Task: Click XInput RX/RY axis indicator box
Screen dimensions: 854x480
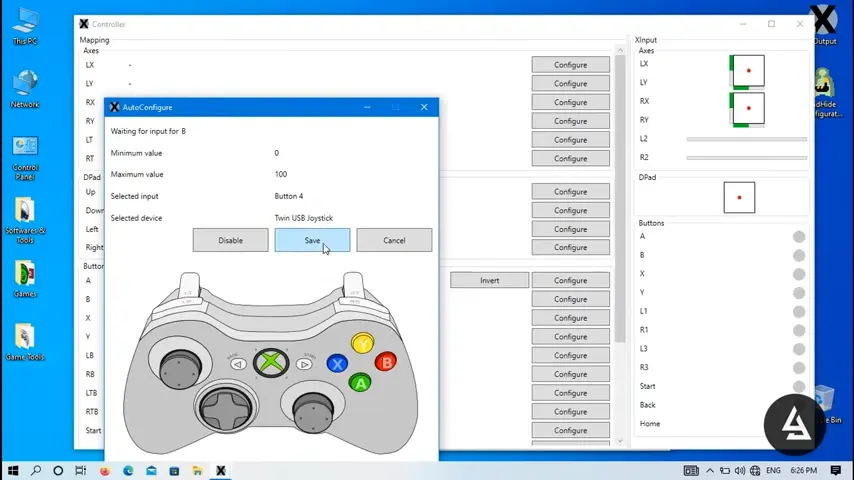Action: tap(747, 109)
